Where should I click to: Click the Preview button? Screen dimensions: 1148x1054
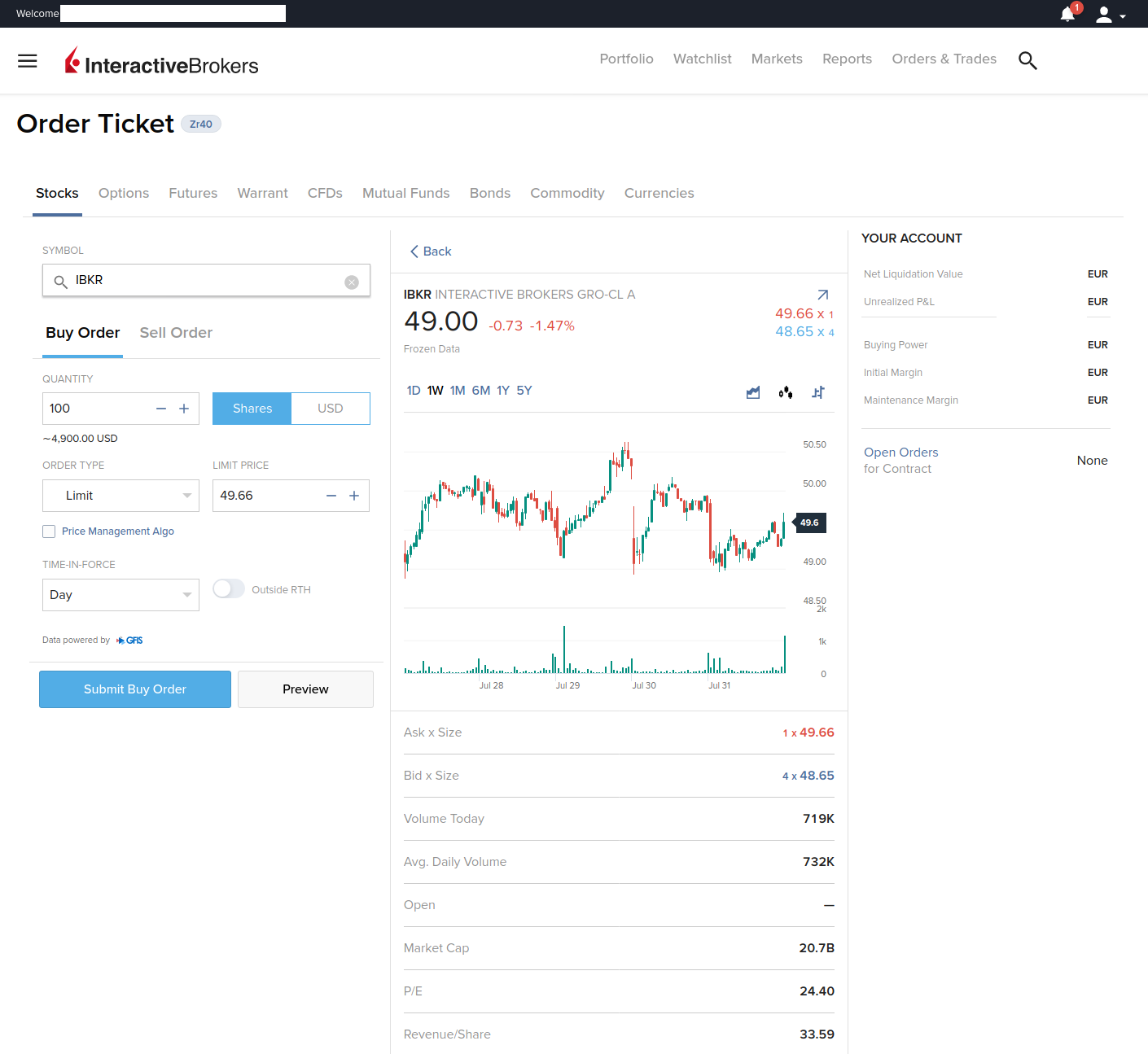[305, 689]
